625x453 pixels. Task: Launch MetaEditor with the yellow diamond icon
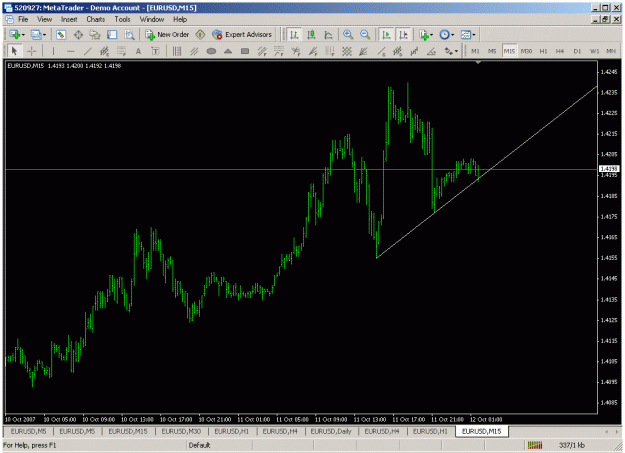(200, 35)
